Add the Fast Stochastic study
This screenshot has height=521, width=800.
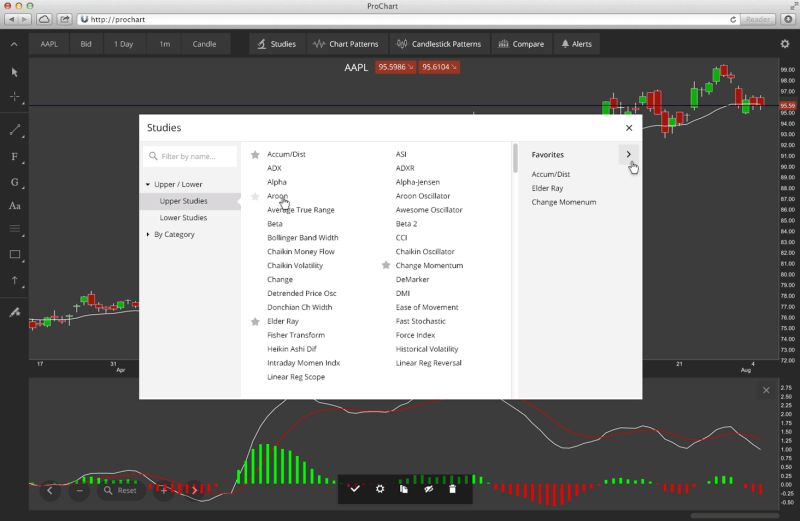420,321
